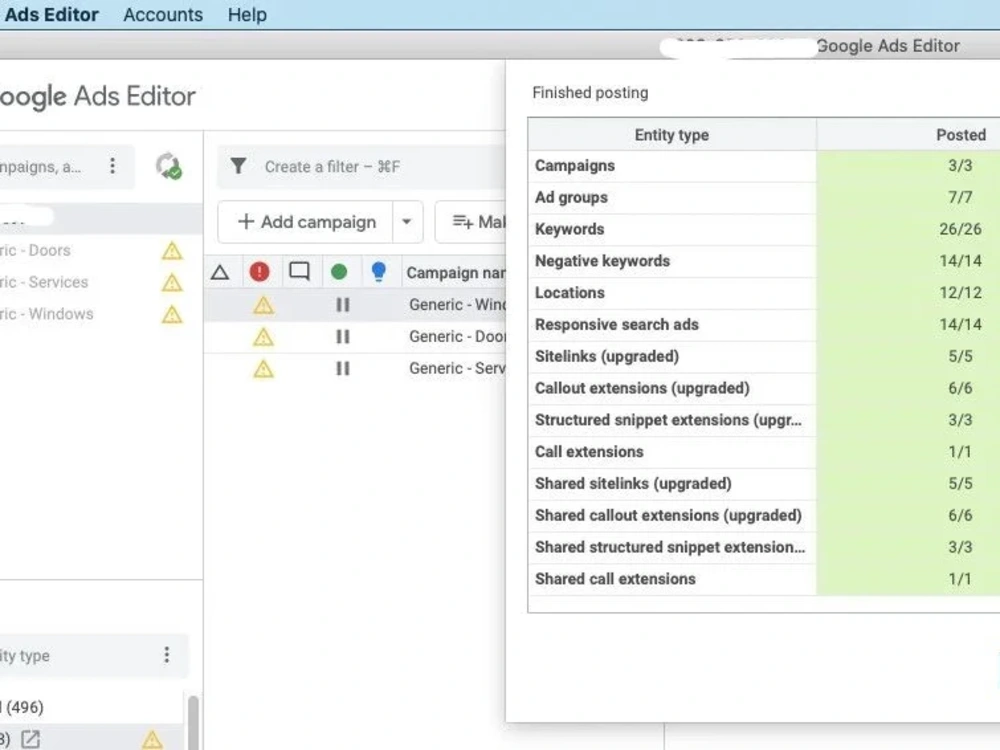Select the Shared call extensions row
This screenshot has width=1000, height=750.
coord(764,579)
